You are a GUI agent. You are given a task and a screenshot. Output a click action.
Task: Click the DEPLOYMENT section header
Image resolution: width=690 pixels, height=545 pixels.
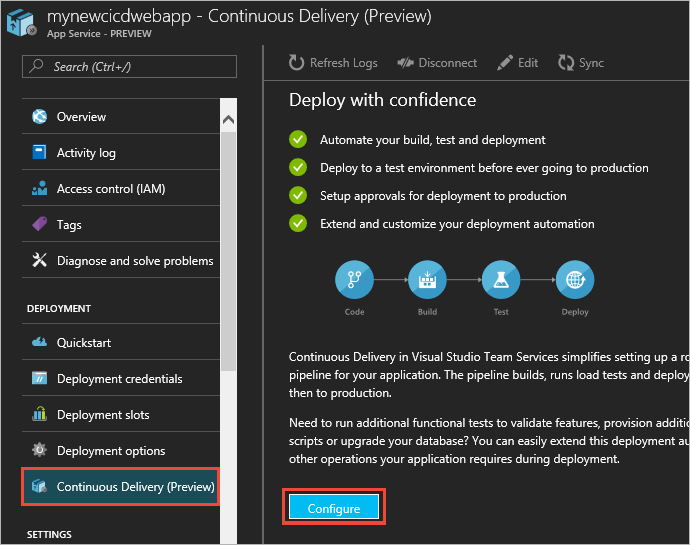[59, 309]
